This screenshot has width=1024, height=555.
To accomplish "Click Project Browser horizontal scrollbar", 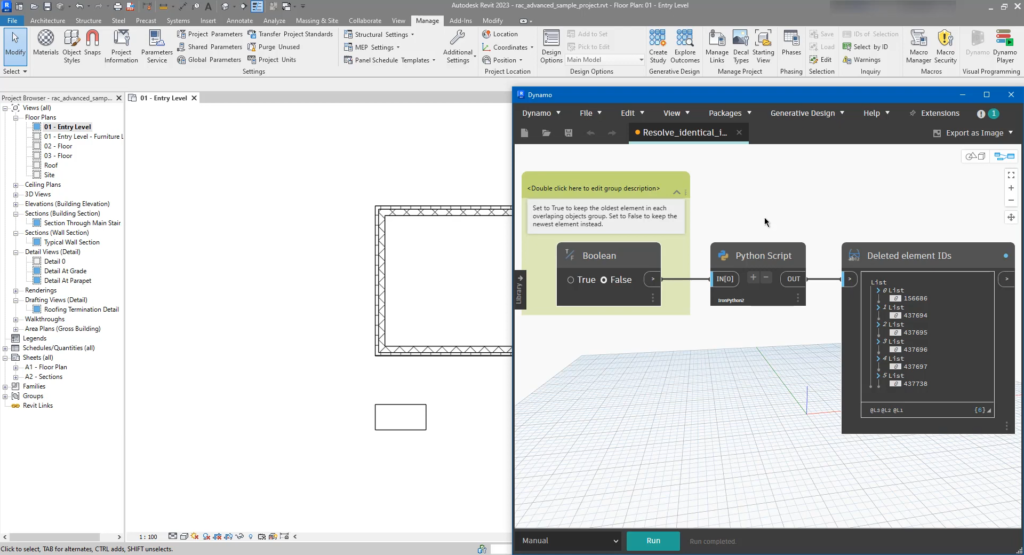I will click(62, 537).
